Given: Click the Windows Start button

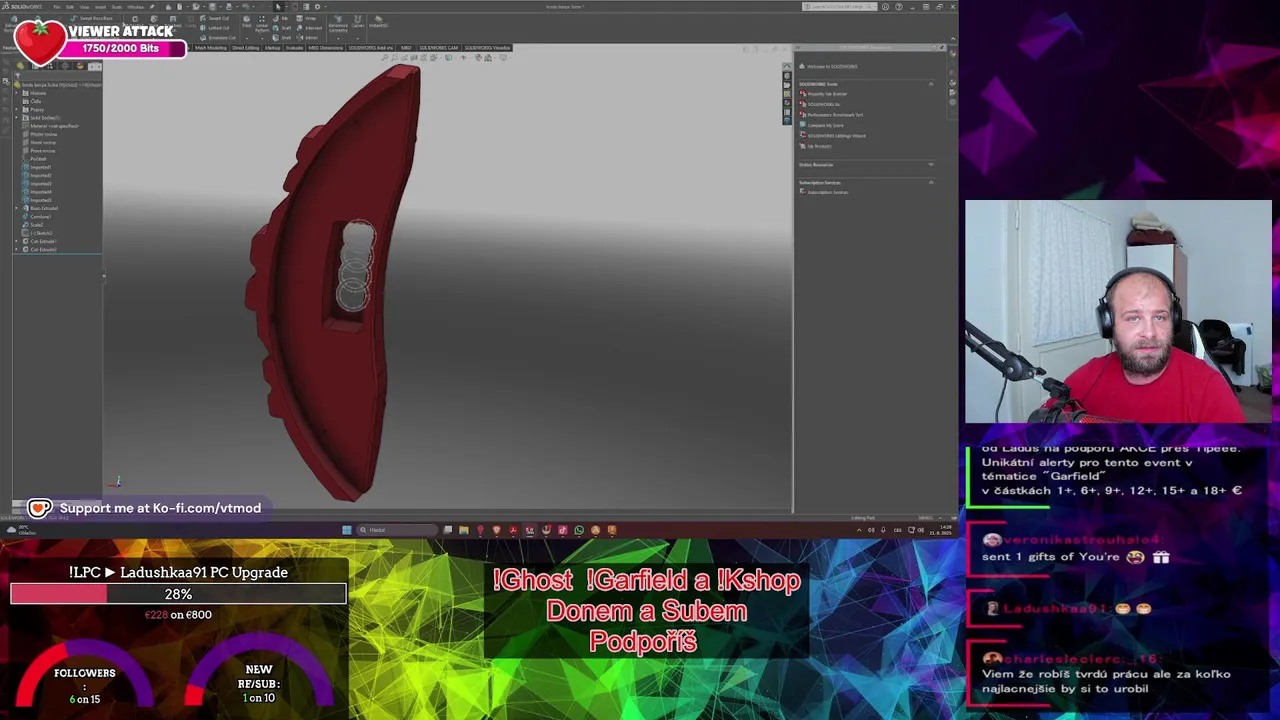Looking at the screenshot, I should click(x=347, y=530).
